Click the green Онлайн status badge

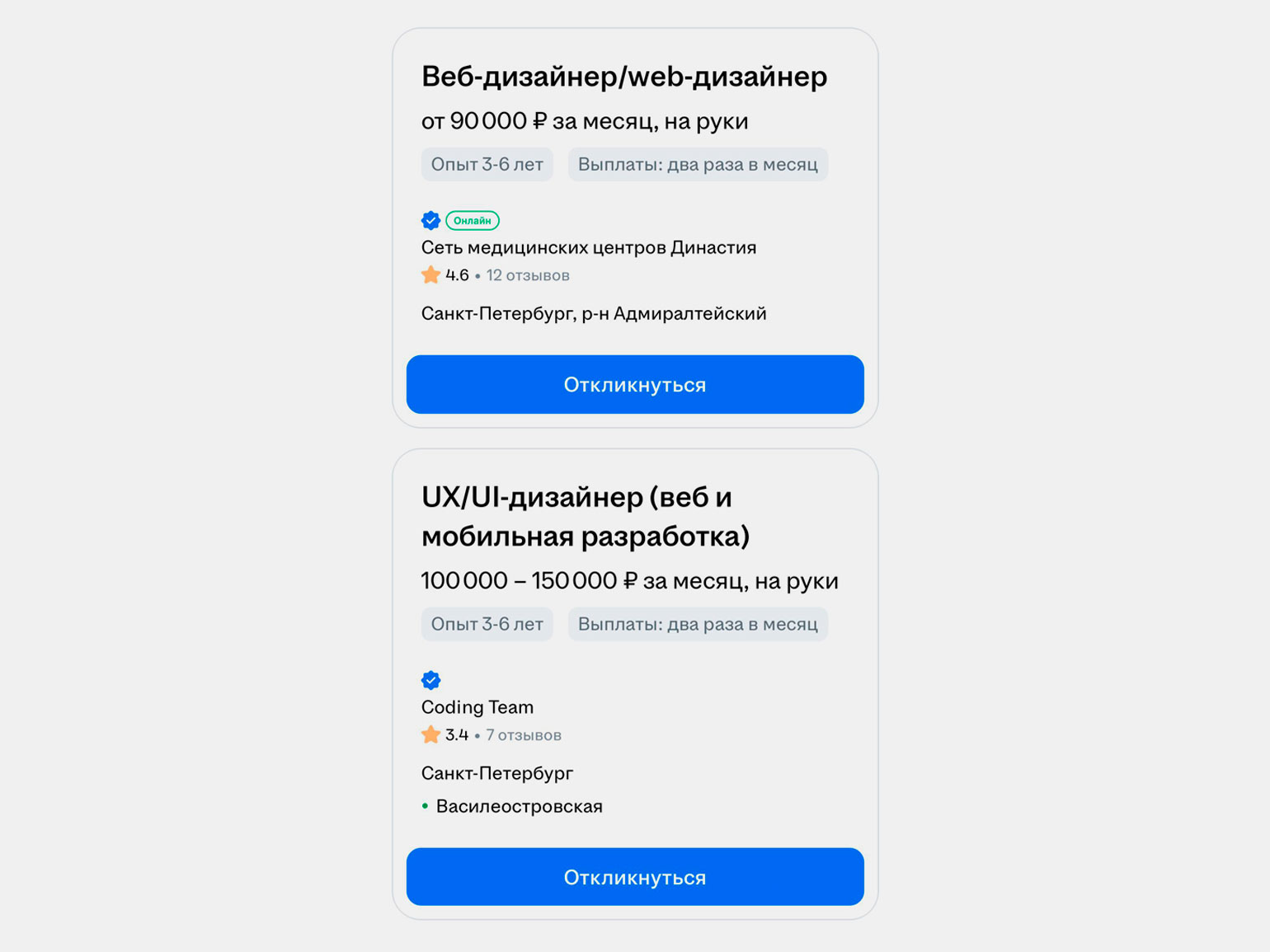coord(473,220)
